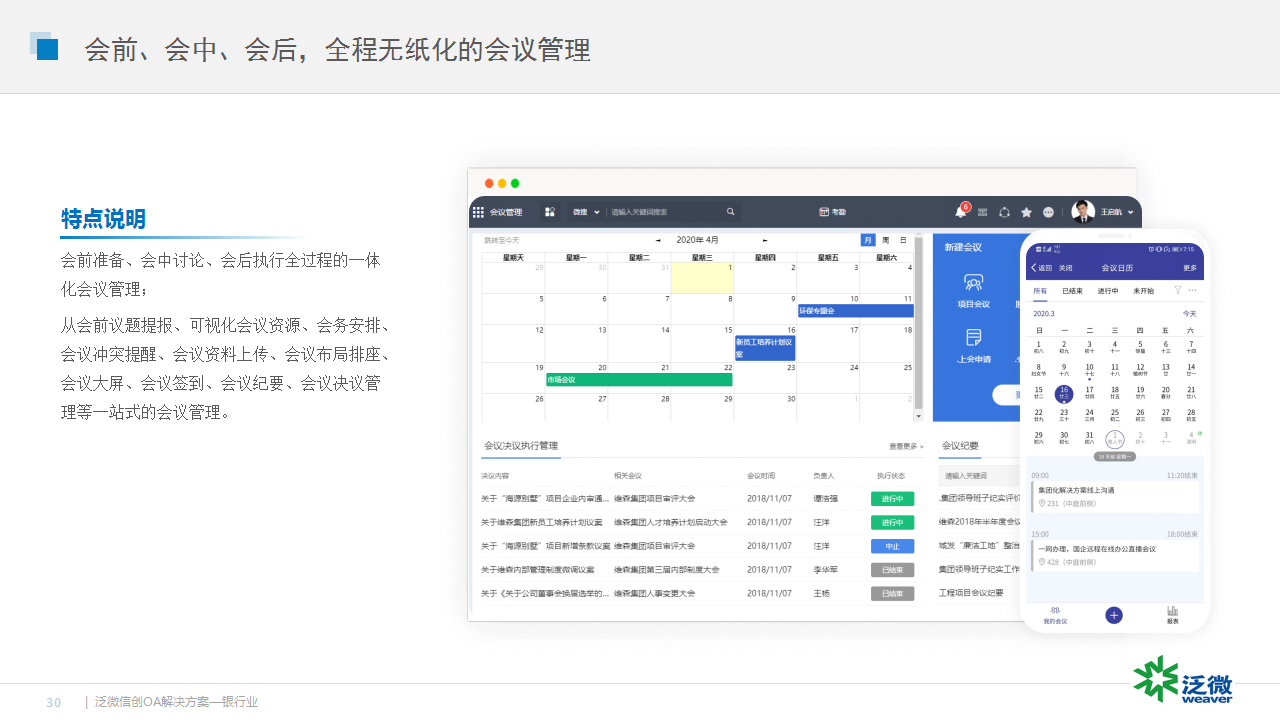Switch calendar to 月 view
Screen dimensions: 1280x720
pyautogui.click(x=868, y=240)
